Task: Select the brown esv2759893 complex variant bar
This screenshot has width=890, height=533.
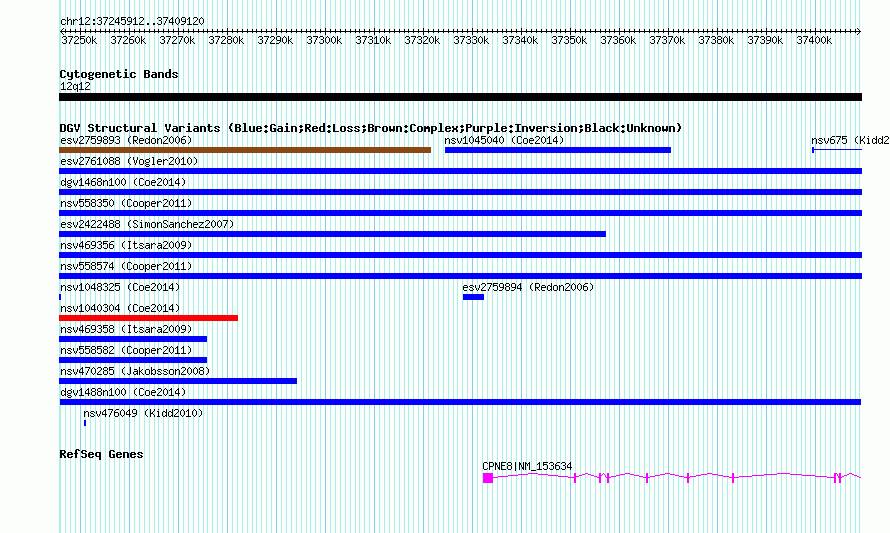Action: coord(245,150)
